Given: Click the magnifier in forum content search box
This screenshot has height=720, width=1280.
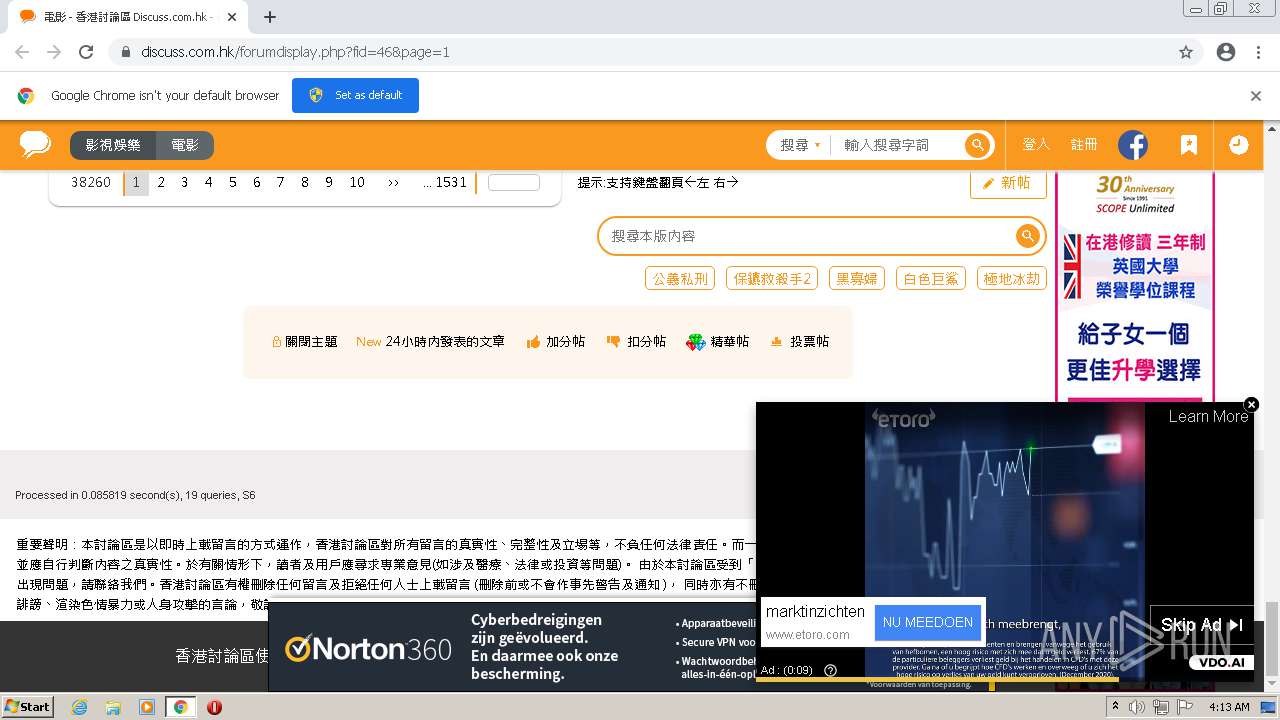Looking at the screenshot, I should (x=1027, y=236).
